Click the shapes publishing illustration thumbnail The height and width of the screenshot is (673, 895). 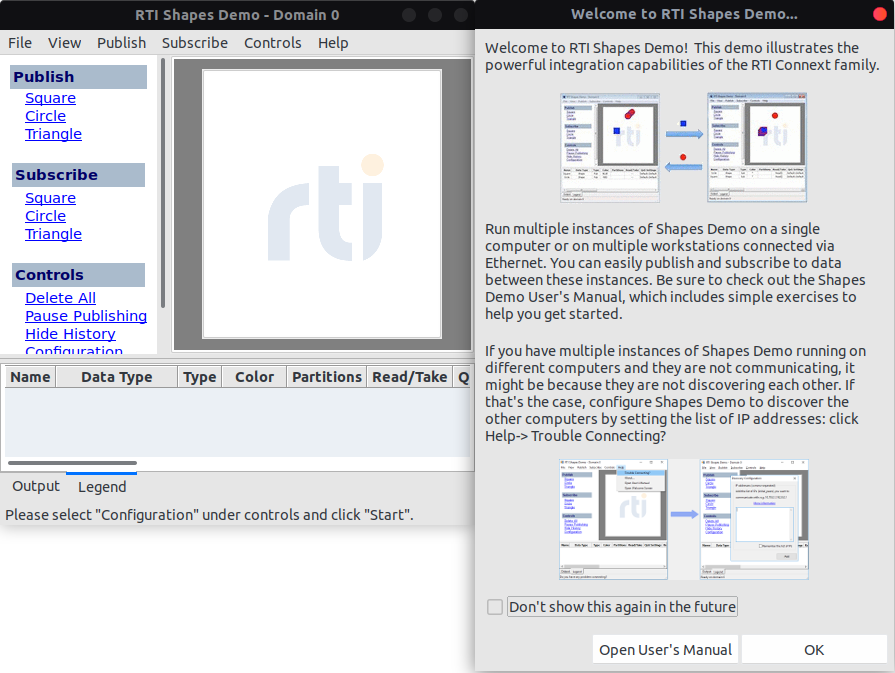[683, 148]
